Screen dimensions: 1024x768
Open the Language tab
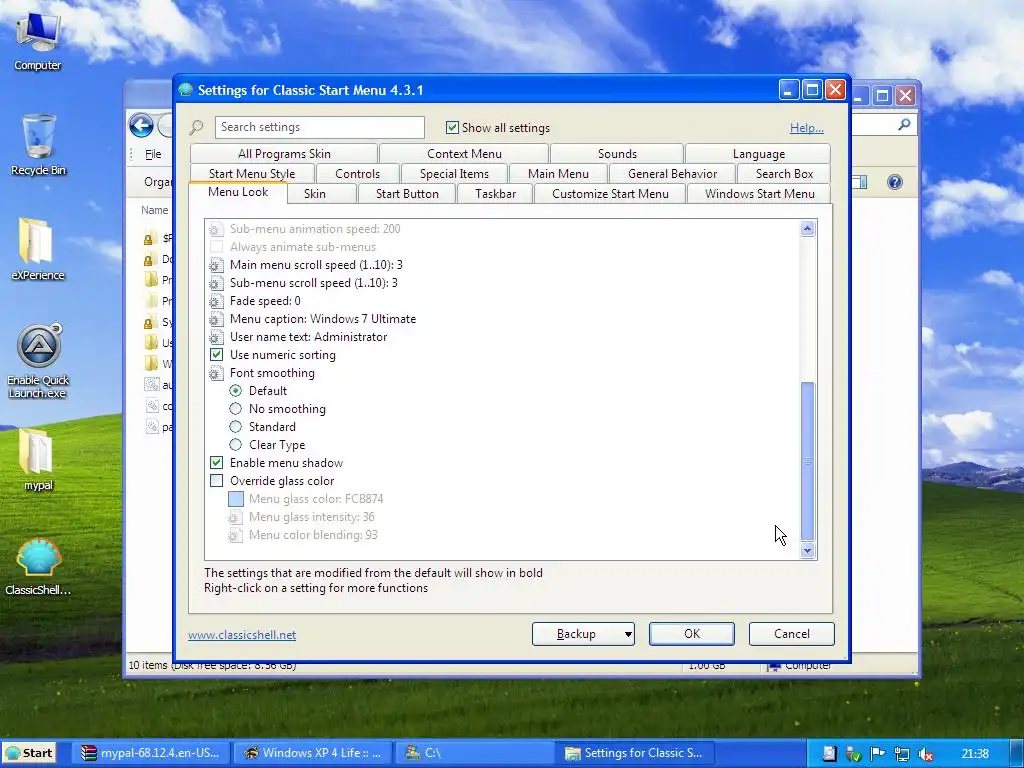coord(758,153)
